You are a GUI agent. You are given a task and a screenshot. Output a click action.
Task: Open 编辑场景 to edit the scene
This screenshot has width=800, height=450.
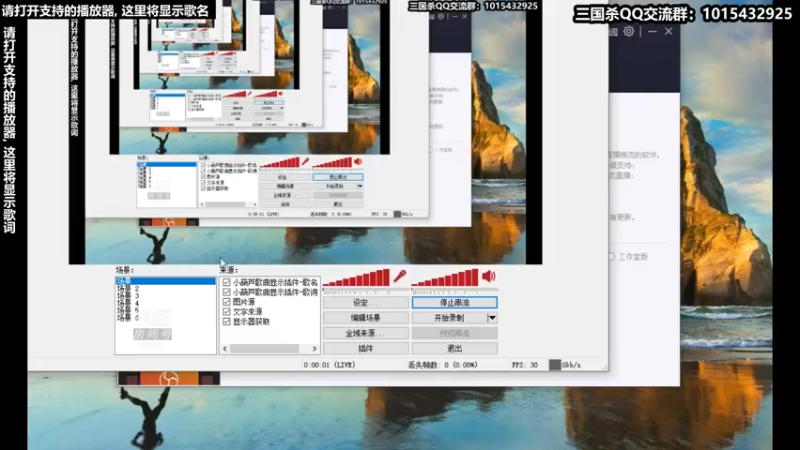366,318
